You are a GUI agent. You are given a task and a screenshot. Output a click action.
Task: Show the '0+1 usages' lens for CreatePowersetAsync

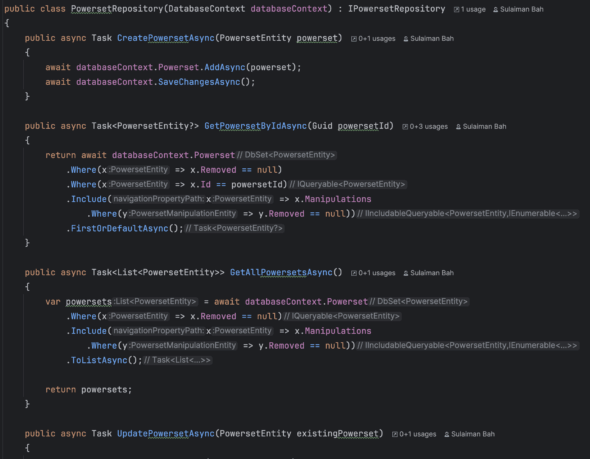click(373, 39)
